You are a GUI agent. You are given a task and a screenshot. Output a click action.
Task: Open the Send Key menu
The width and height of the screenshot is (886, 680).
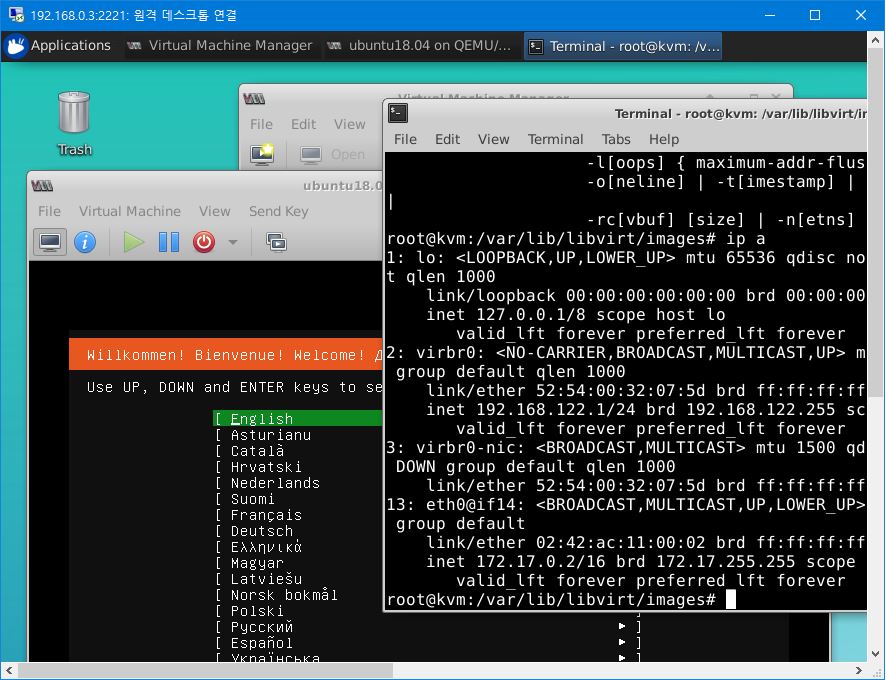pyautogui.click(x=278, y=211)
